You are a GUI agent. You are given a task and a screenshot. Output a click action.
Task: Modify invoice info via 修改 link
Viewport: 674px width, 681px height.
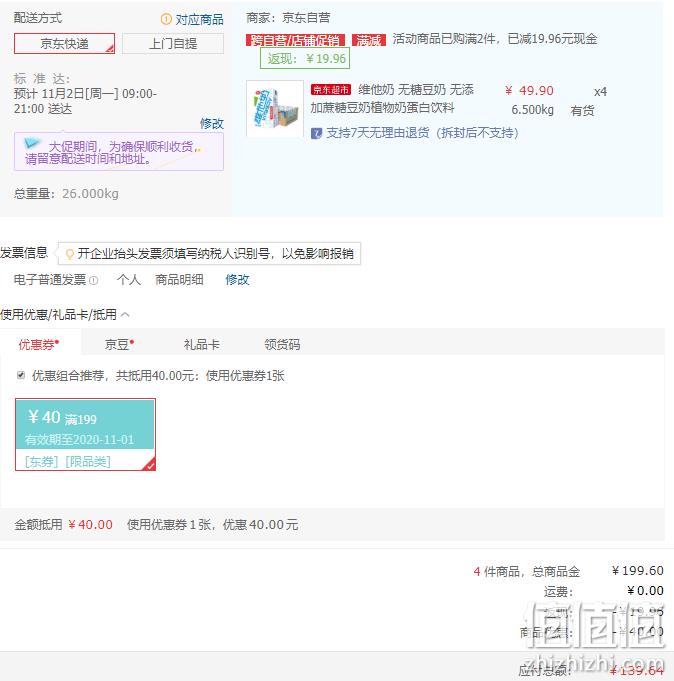(237, 279)
